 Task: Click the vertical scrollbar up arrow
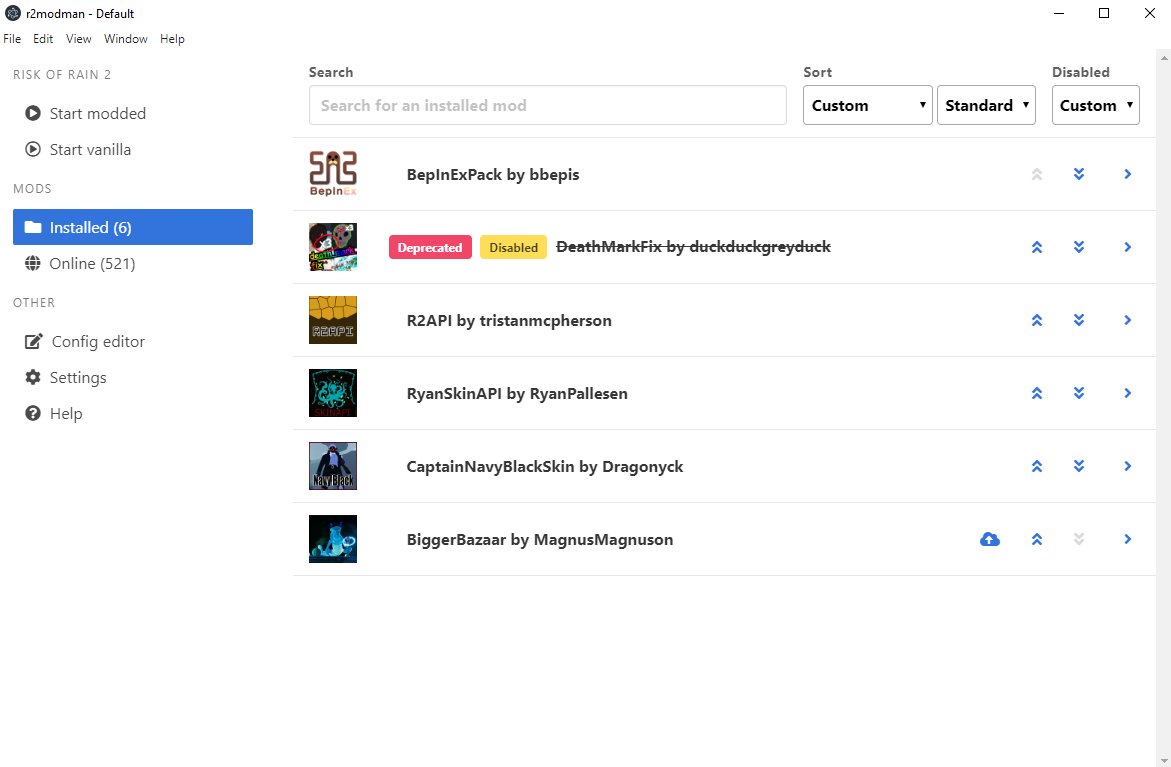point(1164,57)
